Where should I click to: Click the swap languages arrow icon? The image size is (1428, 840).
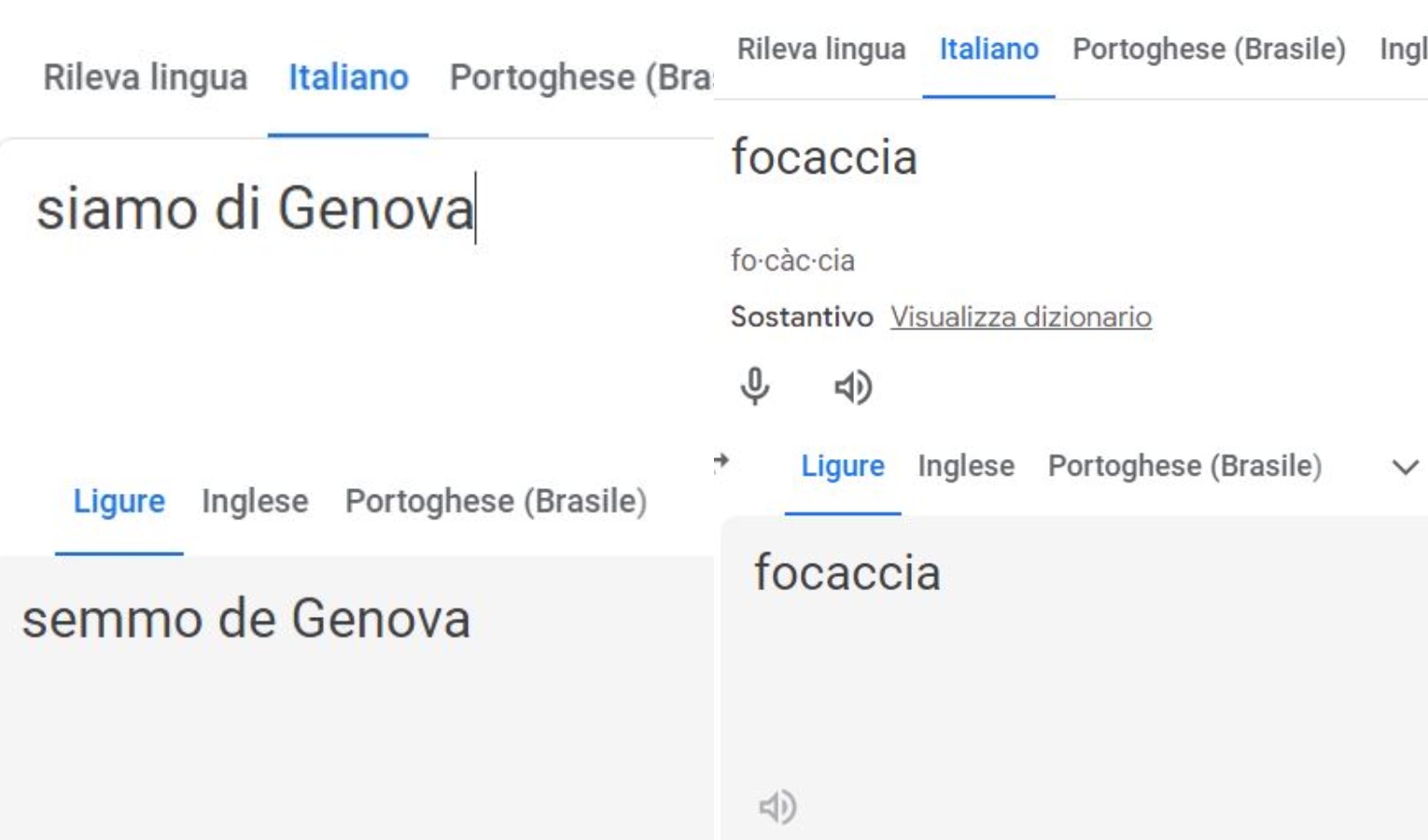click(x=721, y=461)
